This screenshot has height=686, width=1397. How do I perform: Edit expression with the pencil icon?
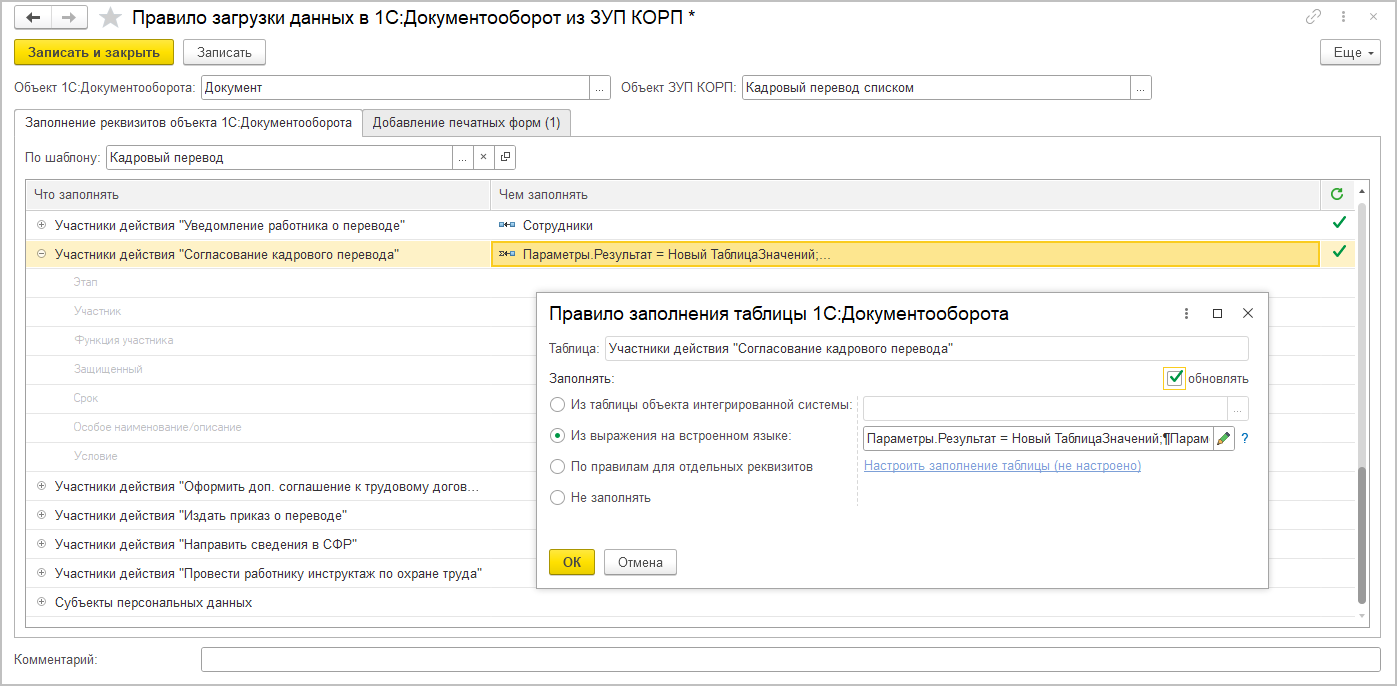[x=1223, y=438]
